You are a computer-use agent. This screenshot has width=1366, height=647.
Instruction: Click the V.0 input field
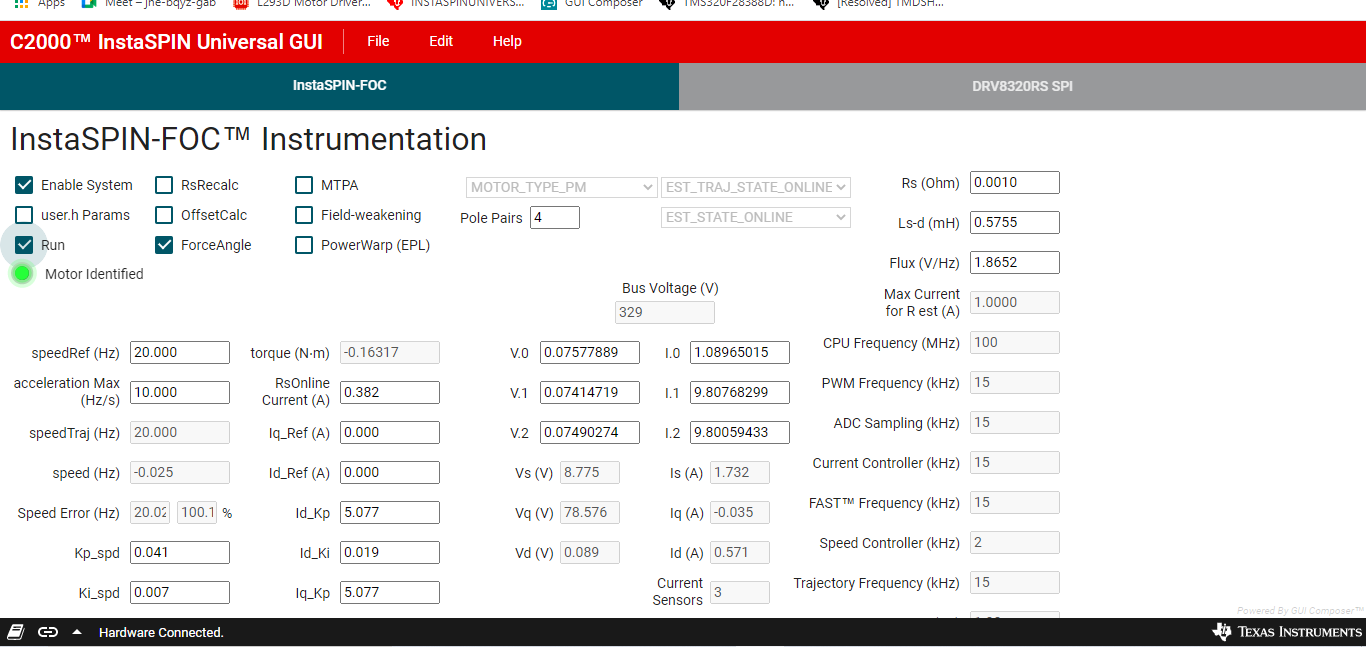590,352
